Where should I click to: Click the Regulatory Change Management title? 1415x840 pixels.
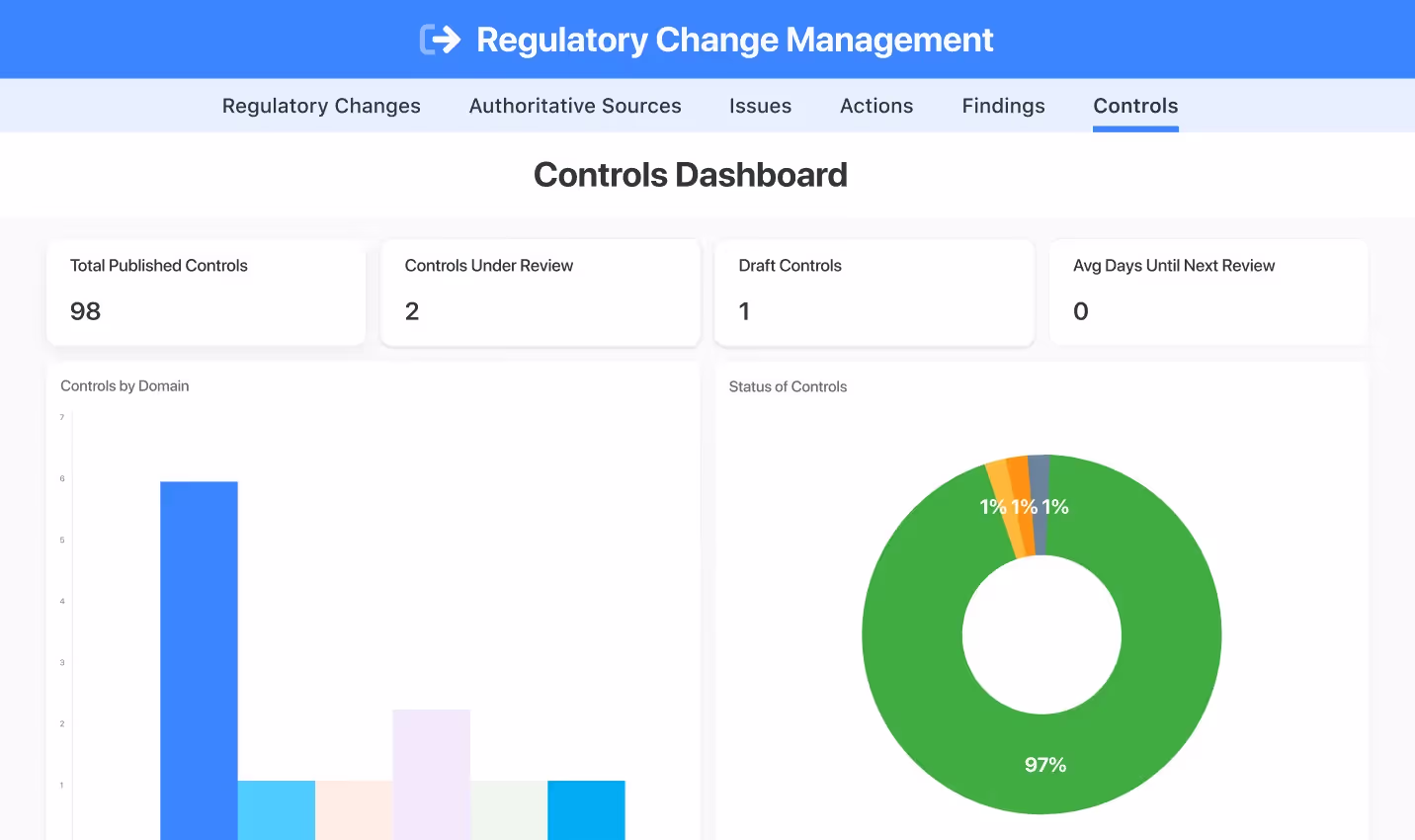tap(734, 40)
